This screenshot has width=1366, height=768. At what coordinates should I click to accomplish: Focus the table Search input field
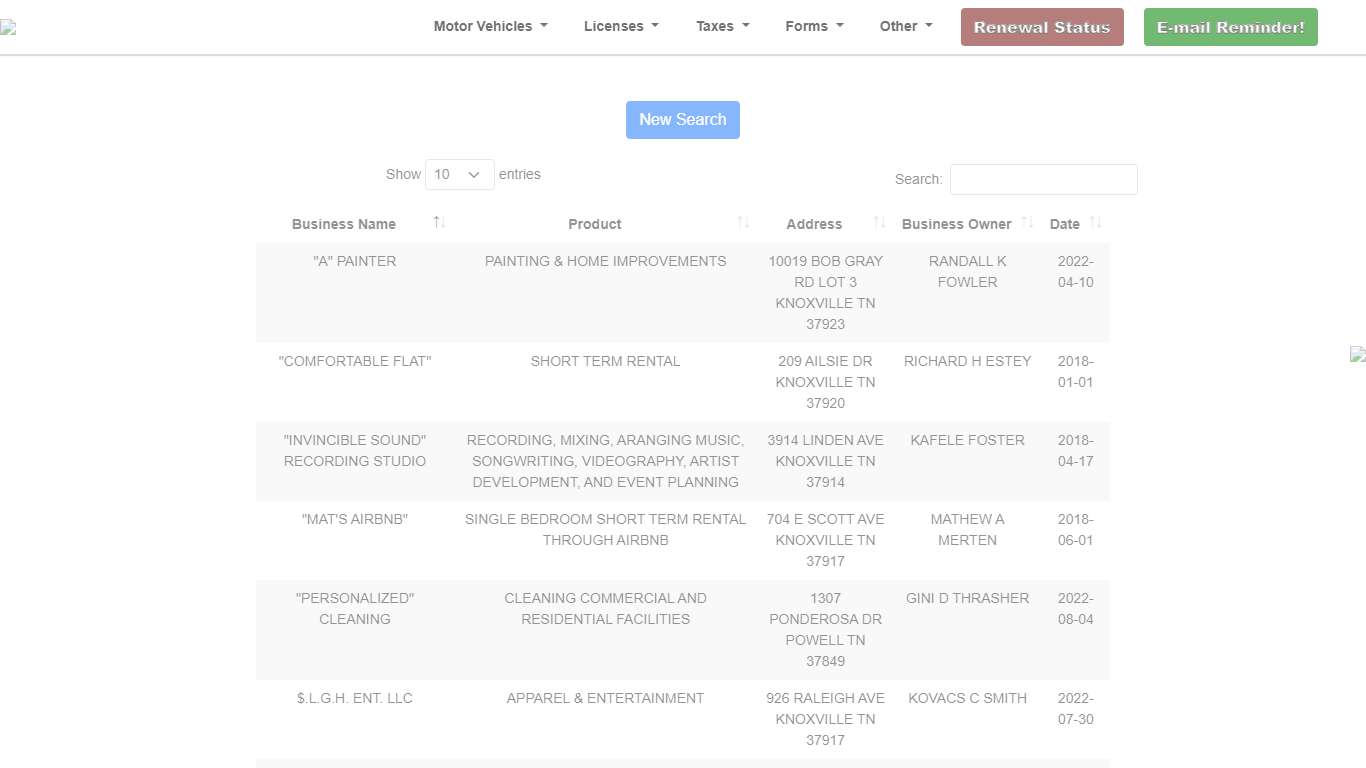(x=1043, y=180)
